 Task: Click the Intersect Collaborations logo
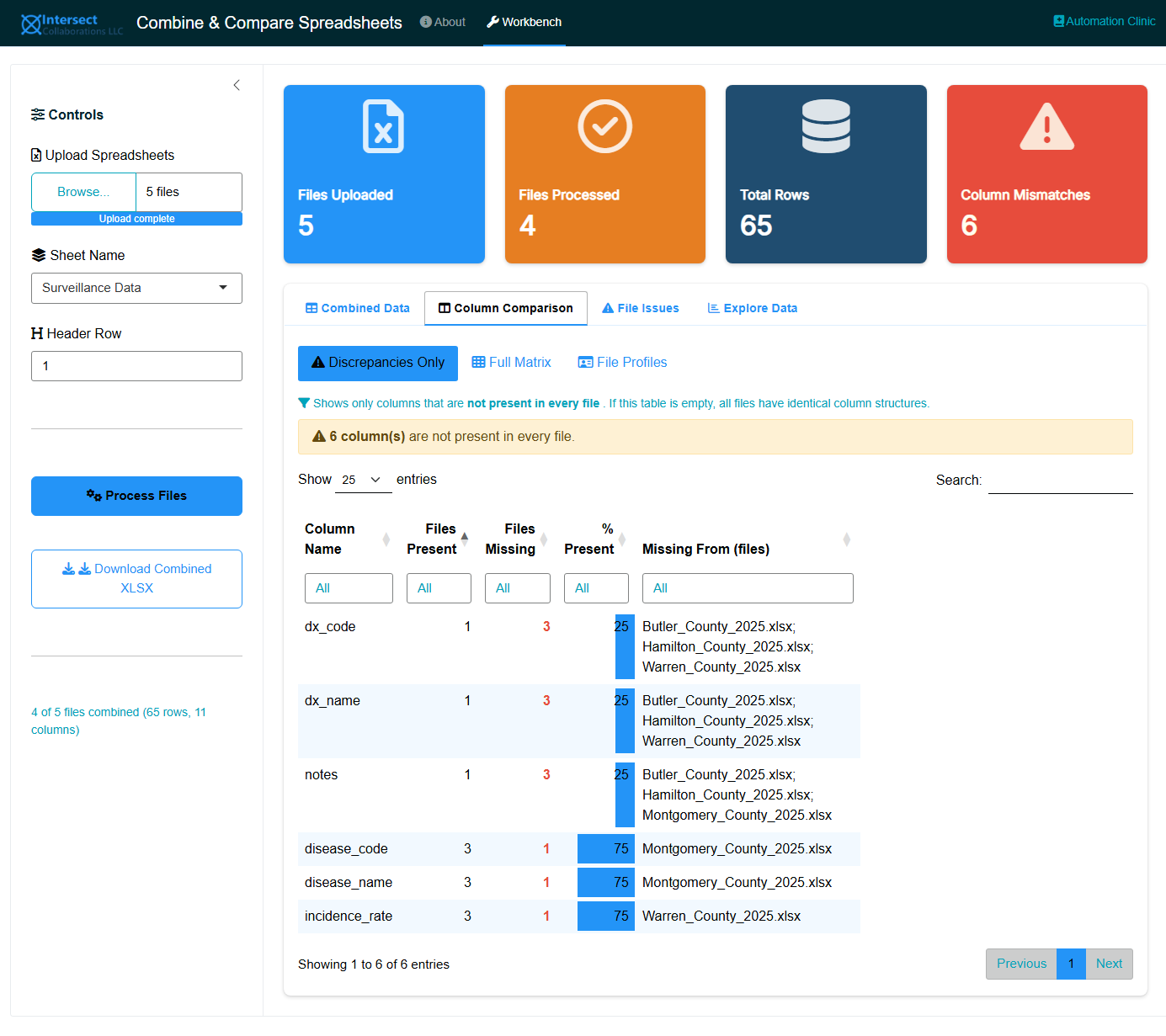[x=72, y=24]
